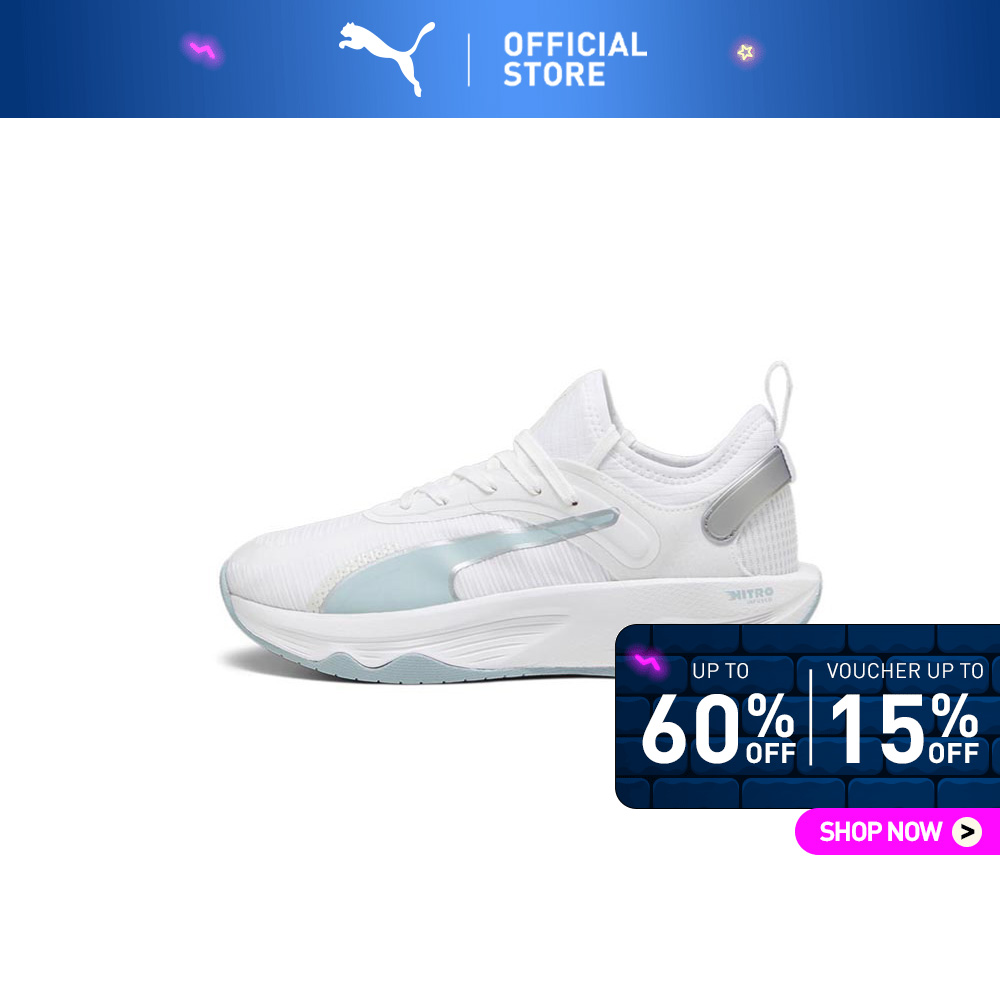Click the vertical divider line in the header
Image resolution: width=1000 pixels, height=1000 pixels.
(x=469, y=60)
